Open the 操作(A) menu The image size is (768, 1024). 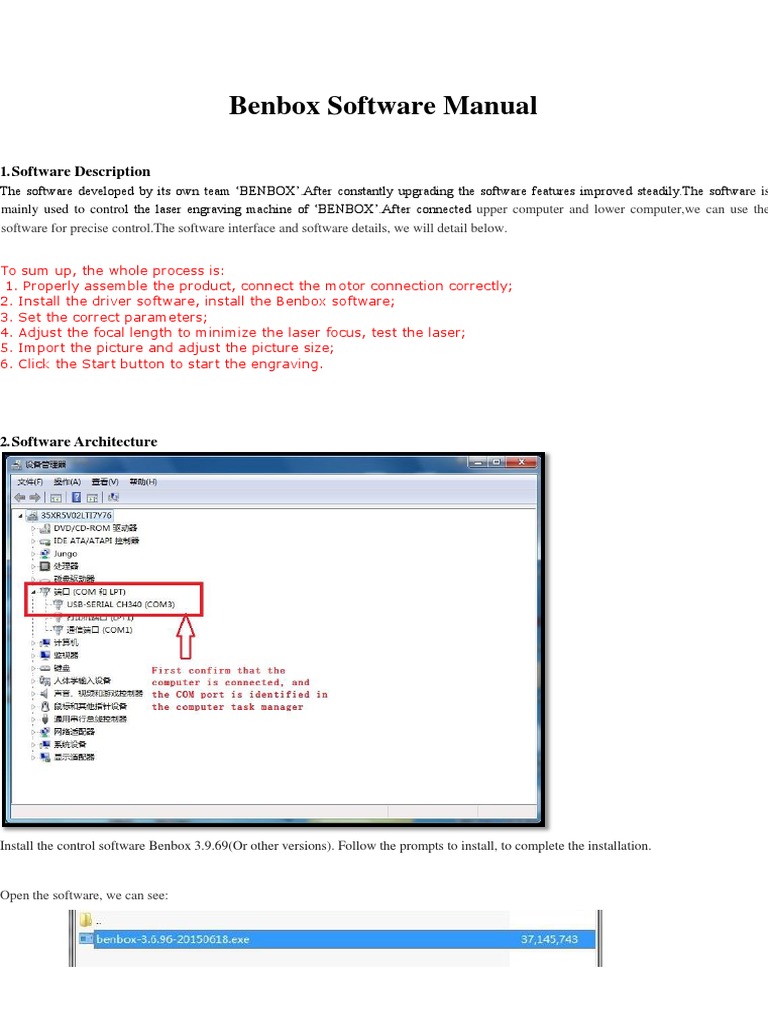click(x=67, y=482)
